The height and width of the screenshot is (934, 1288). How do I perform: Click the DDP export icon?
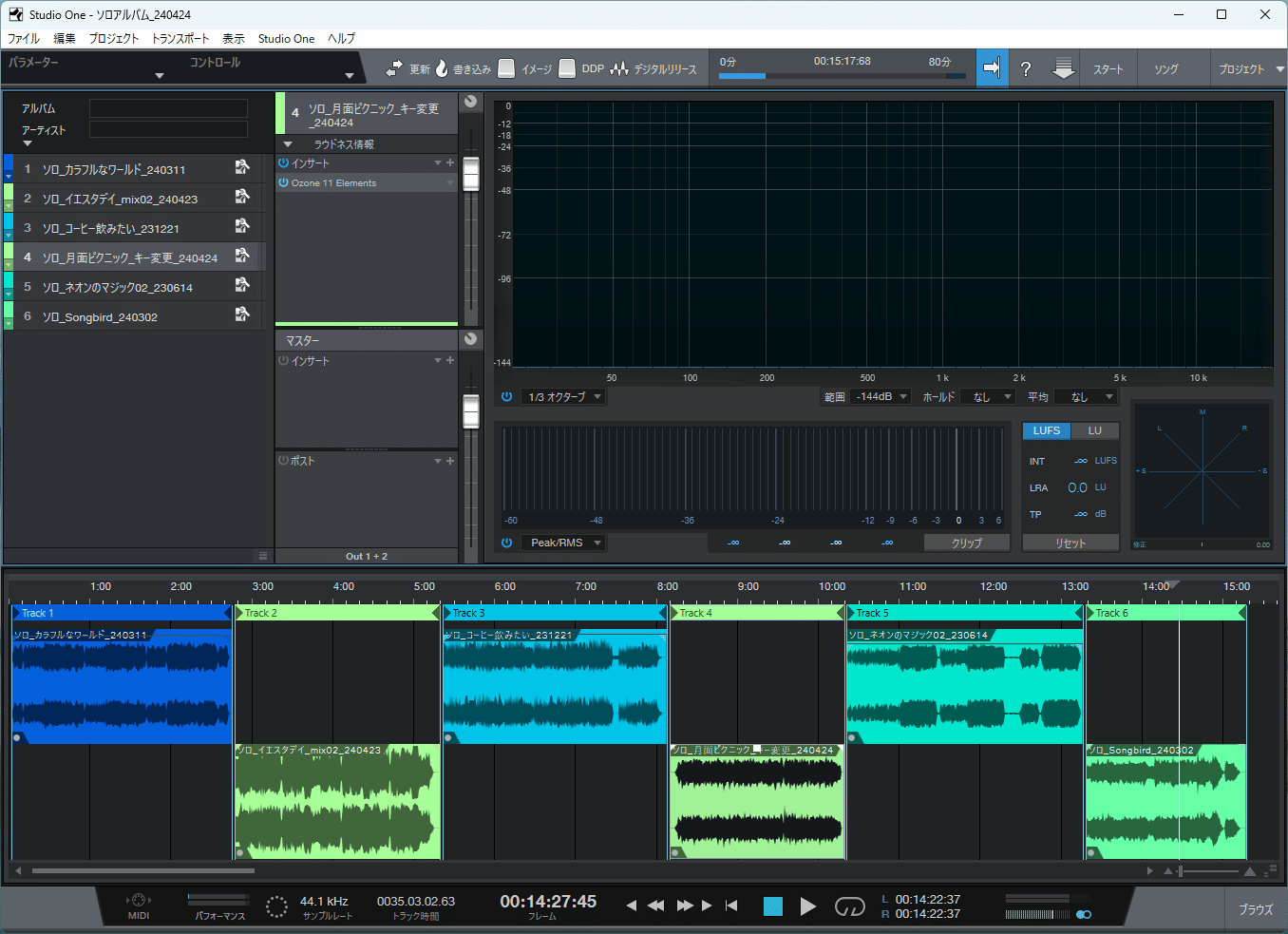click(x=567, y=68)
